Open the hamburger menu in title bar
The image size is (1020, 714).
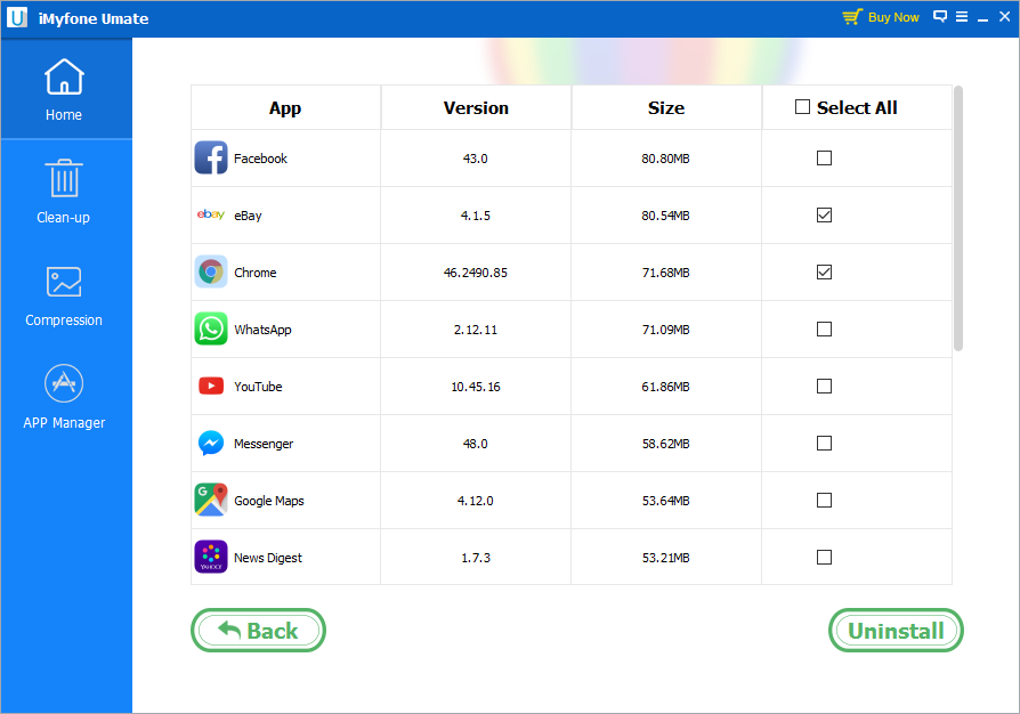(x=962, y=17)
